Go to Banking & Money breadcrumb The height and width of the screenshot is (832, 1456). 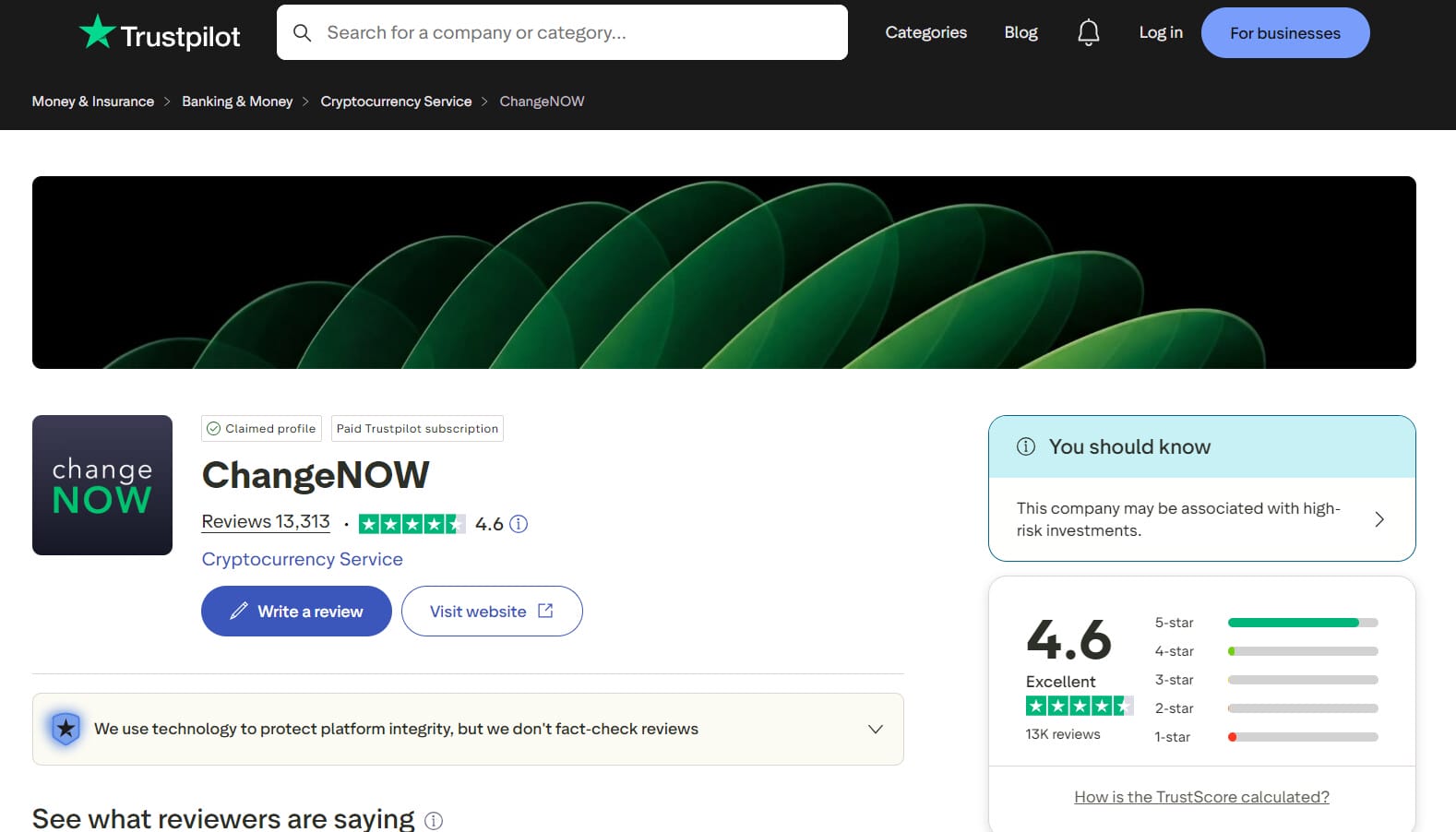(x=237, y=101)
